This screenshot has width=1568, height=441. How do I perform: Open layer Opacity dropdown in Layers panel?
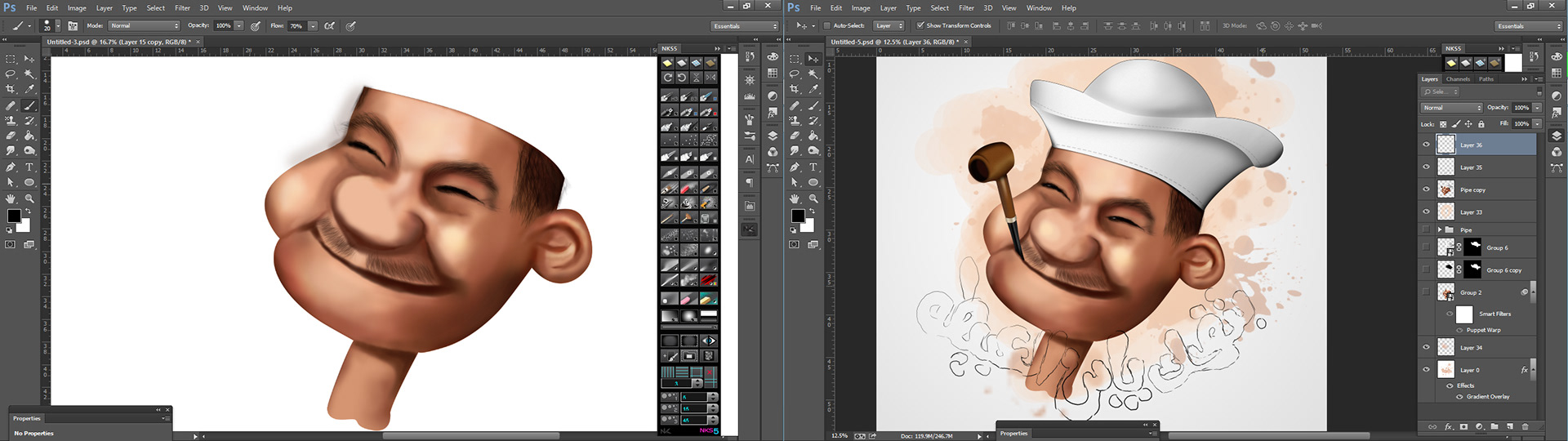1536,108
